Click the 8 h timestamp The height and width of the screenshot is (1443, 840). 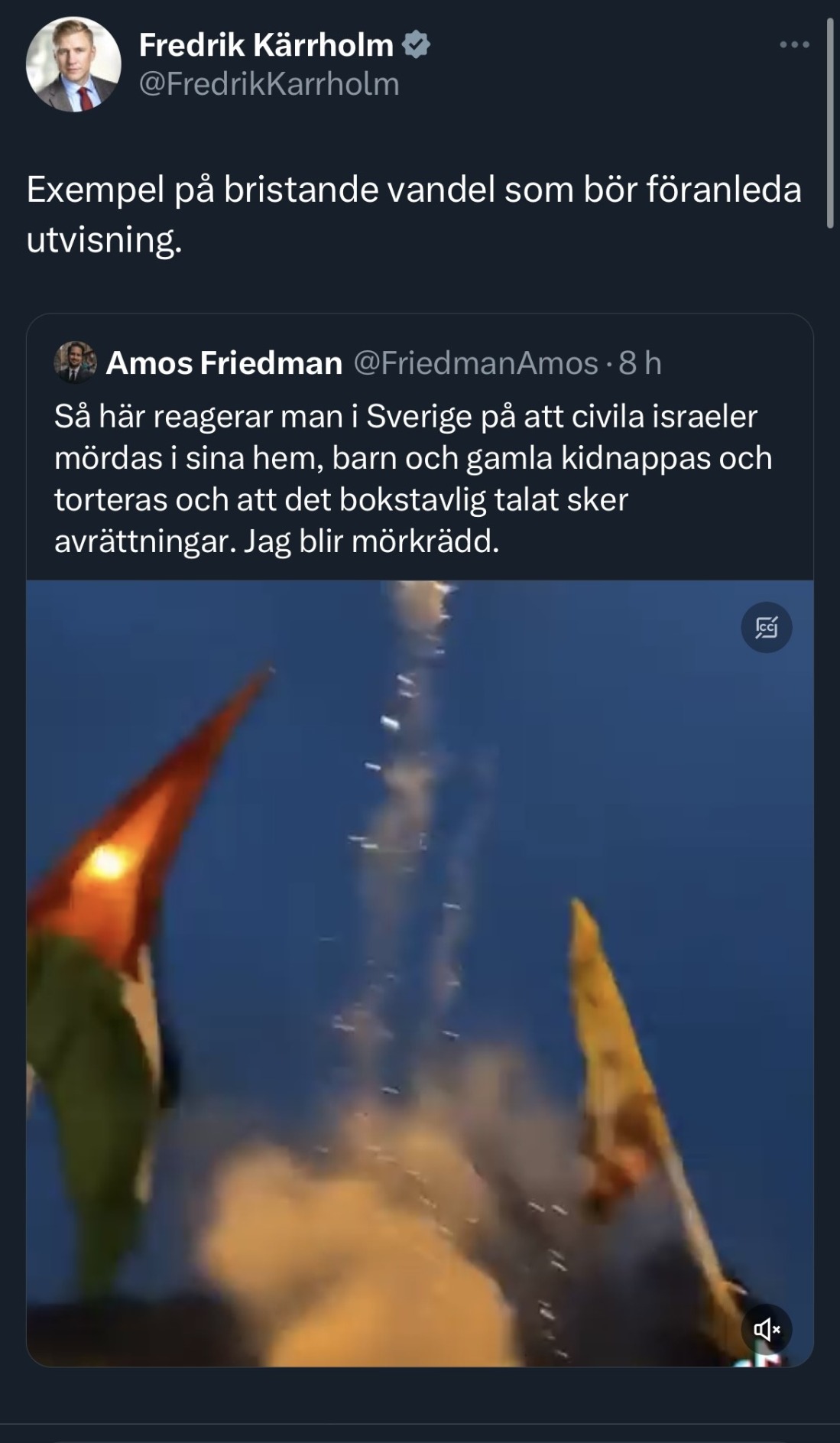pos(640,362)
